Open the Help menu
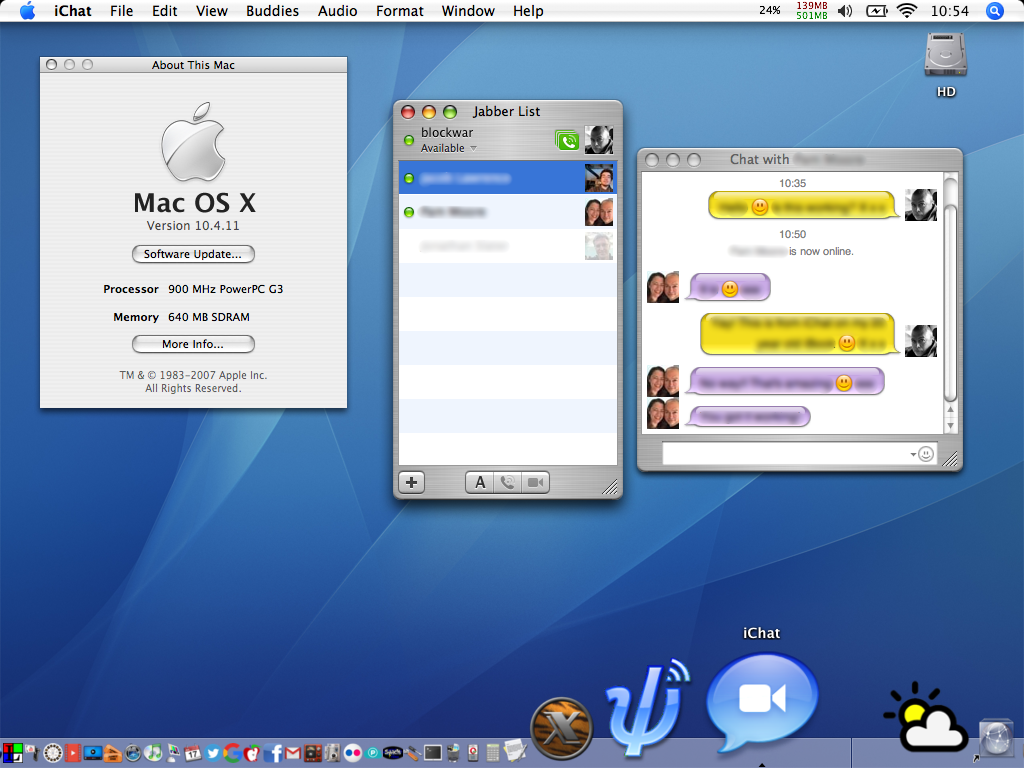This screenshot has height=768, width=1024. (528, 11)
